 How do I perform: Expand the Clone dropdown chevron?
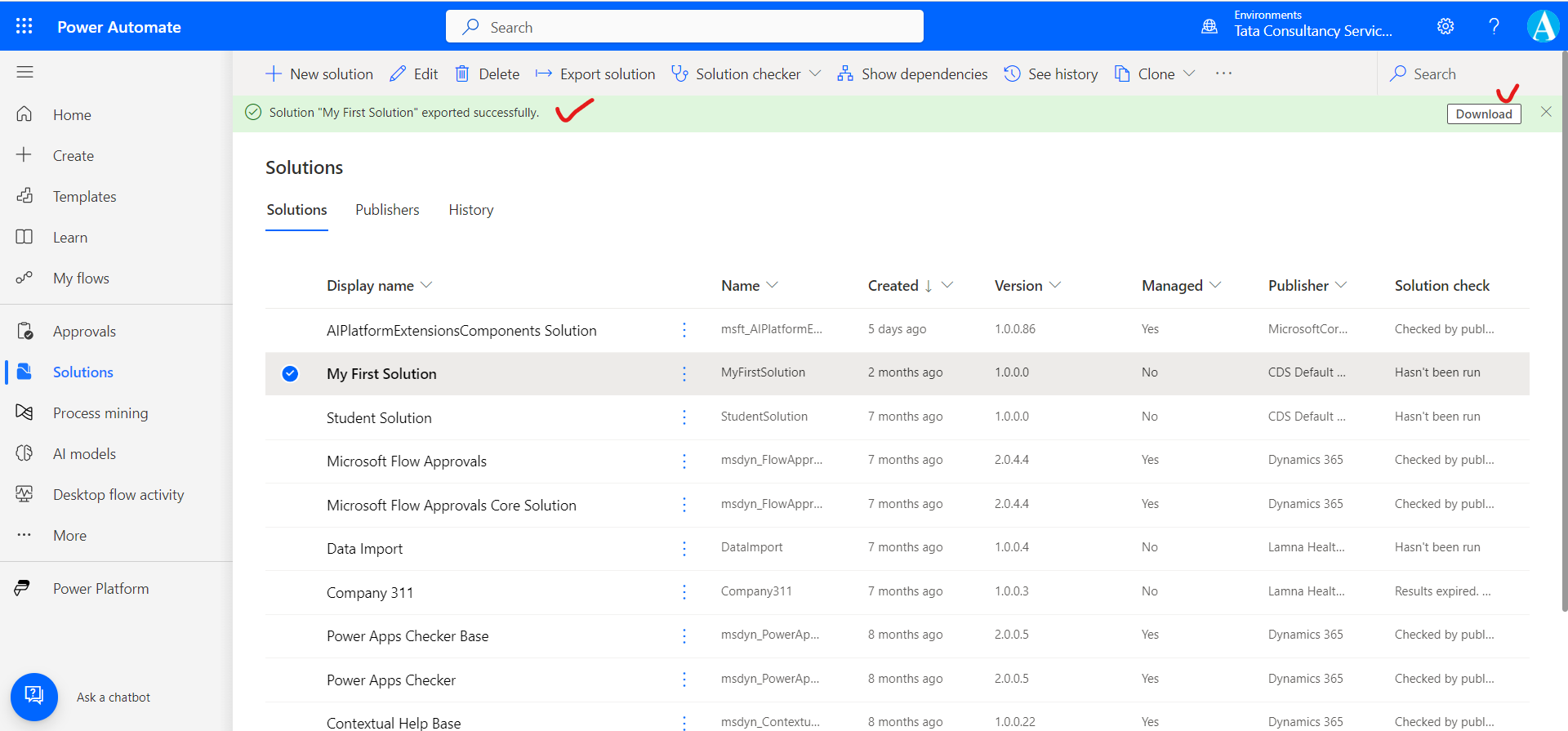[x=1189, y=74]
